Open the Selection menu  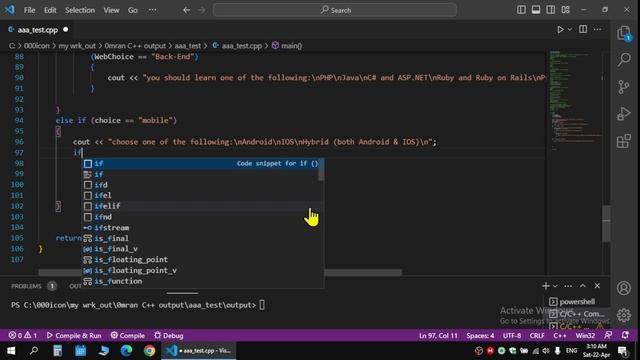80,10
